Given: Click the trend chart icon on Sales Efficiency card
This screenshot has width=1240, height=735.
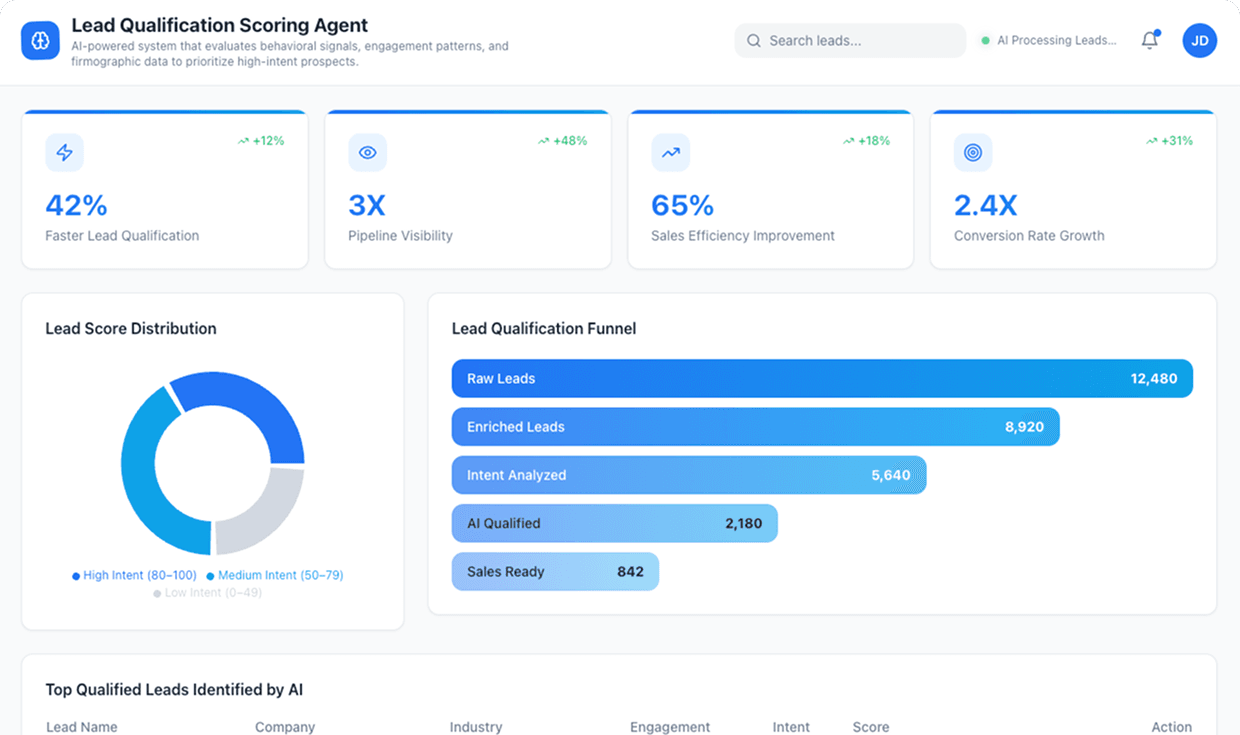Looking at the screenshot, I should [x=670, y=152].
